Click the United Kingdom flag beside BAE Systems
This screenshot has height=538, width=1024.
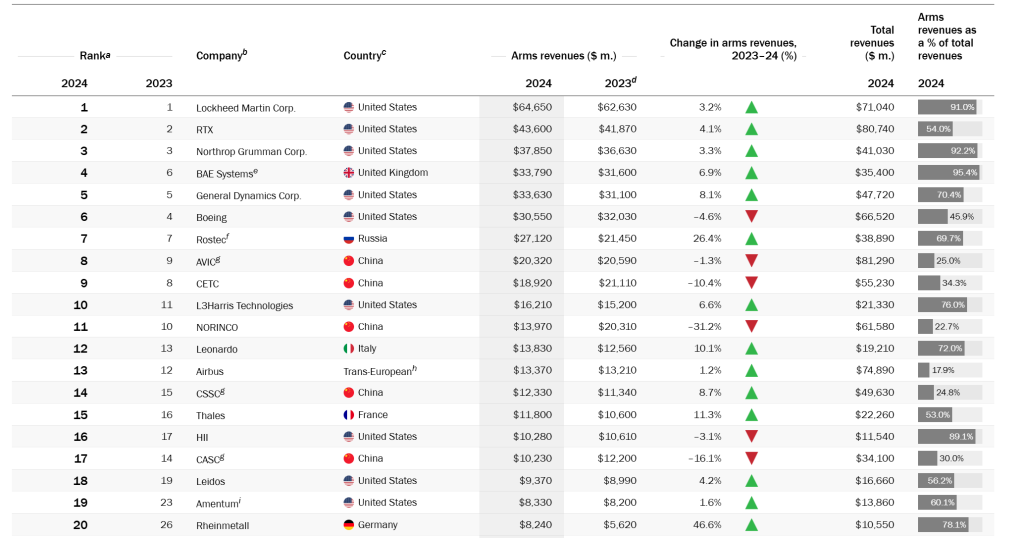tap(349, 173)
